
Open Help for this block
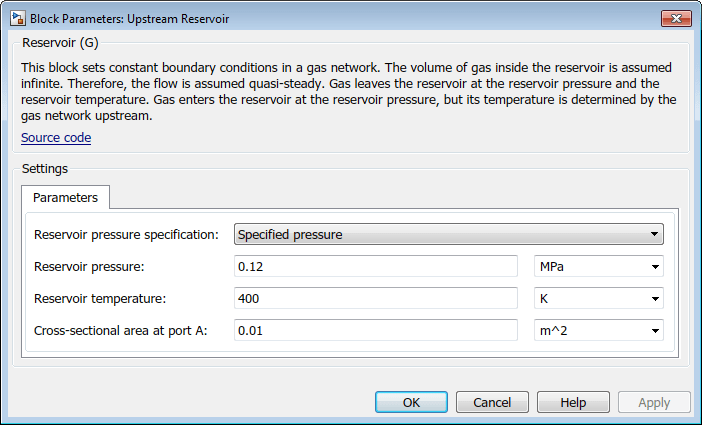[573, 402]
